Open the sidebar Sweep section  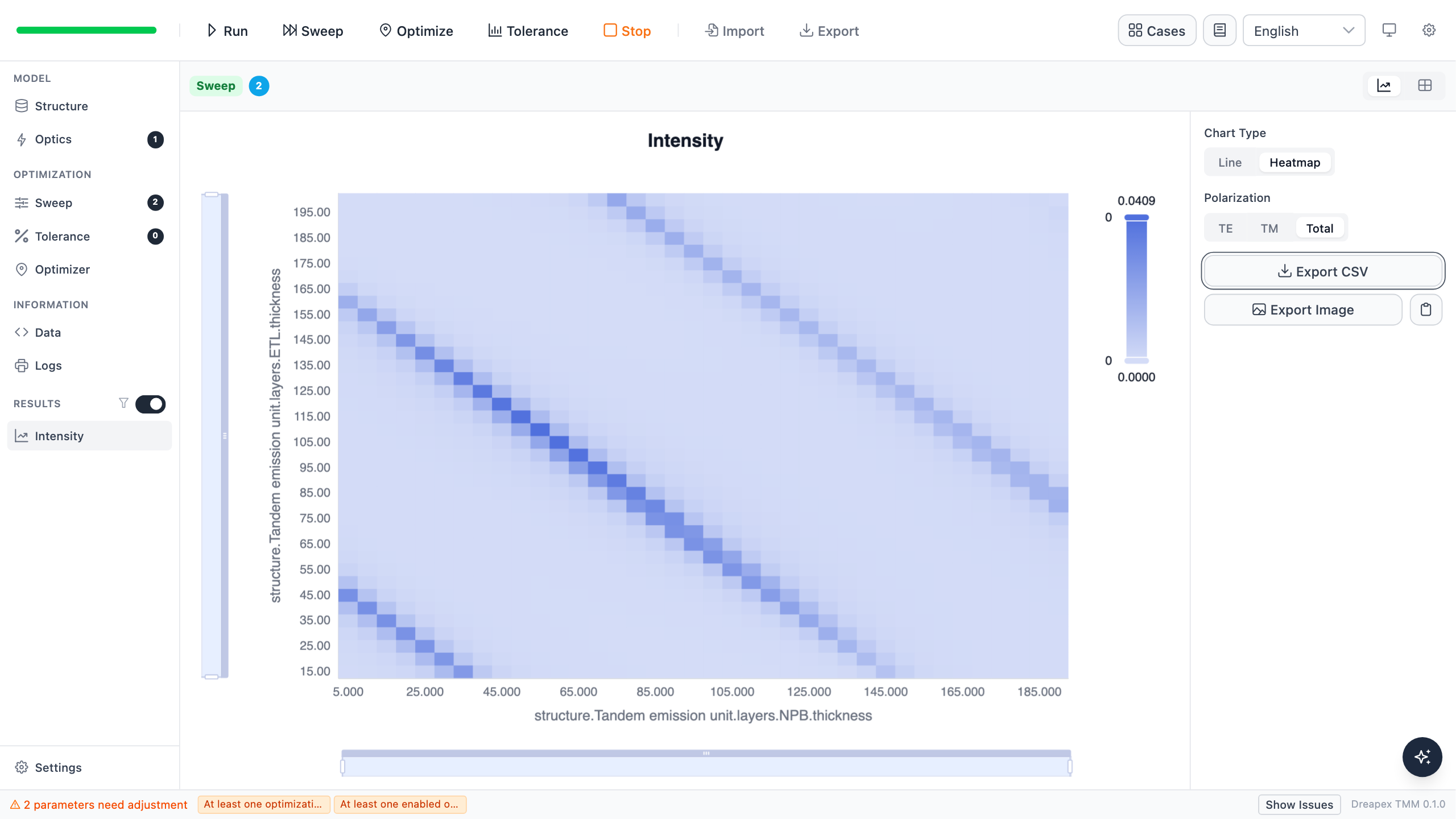click(x=89, y=203)
